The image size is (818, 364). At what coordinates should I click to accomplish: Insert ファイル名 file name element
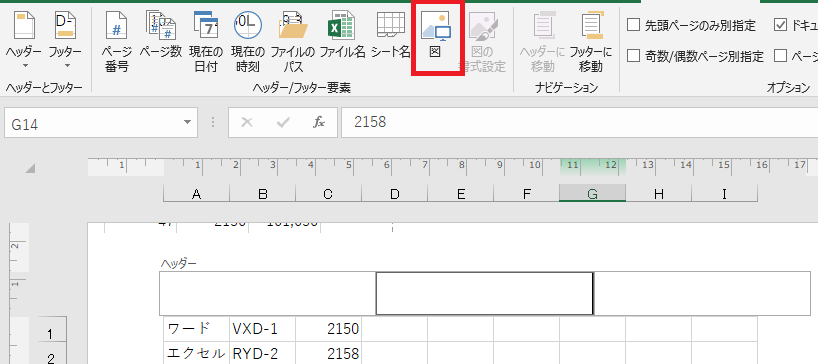click(342, 35)
